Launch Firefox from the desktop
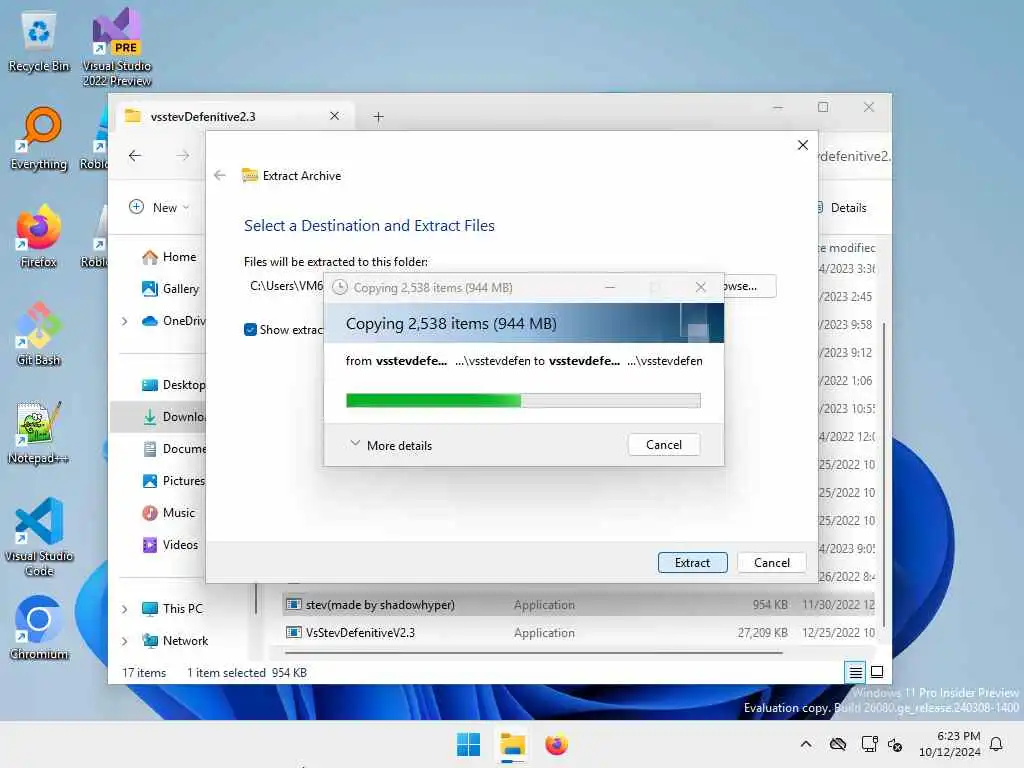The width and height of the screenshot is (1024, 768). (39, 236)
